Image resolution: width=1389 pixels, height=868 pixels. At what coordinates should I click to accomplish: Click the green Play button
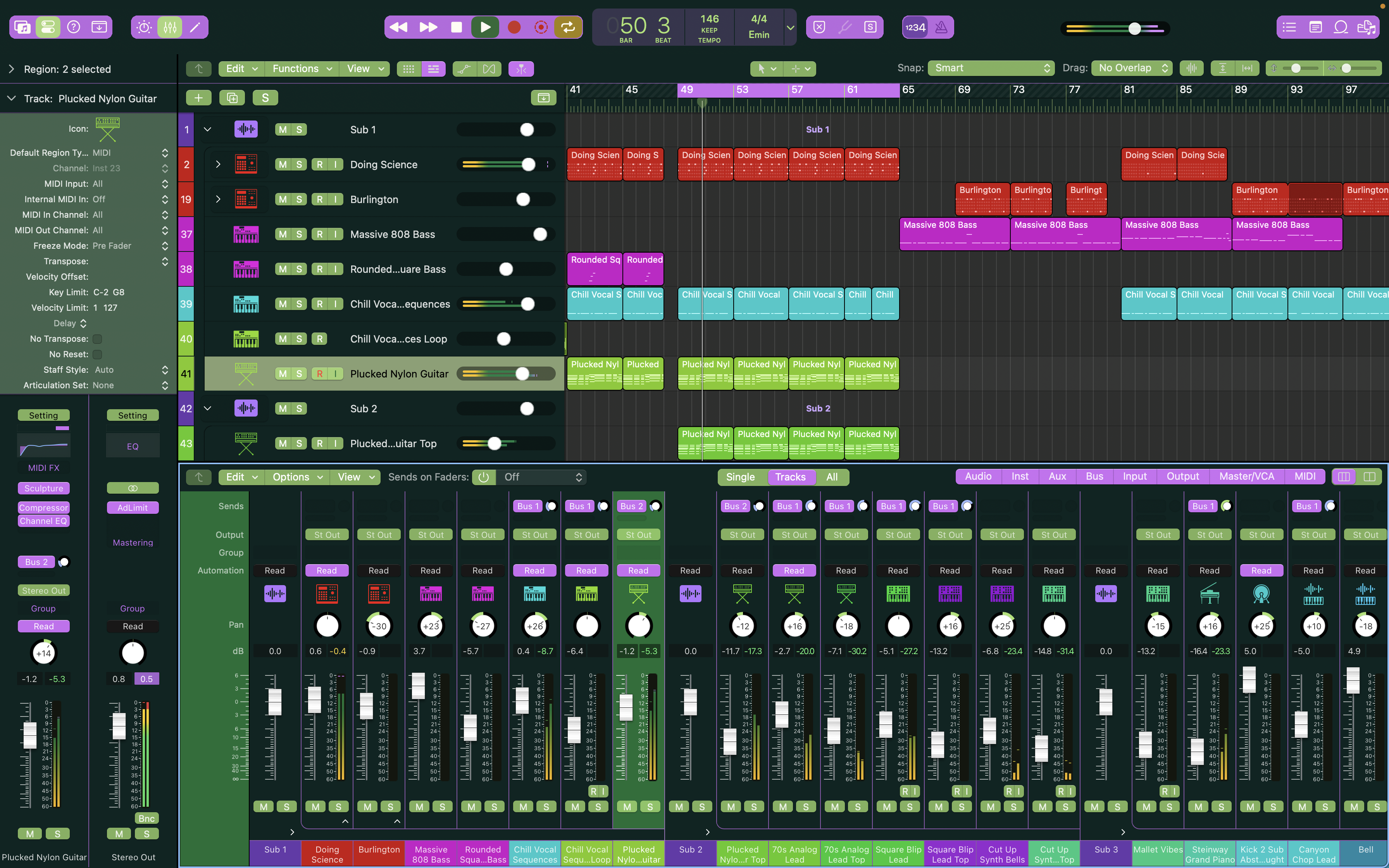point(485,27)
